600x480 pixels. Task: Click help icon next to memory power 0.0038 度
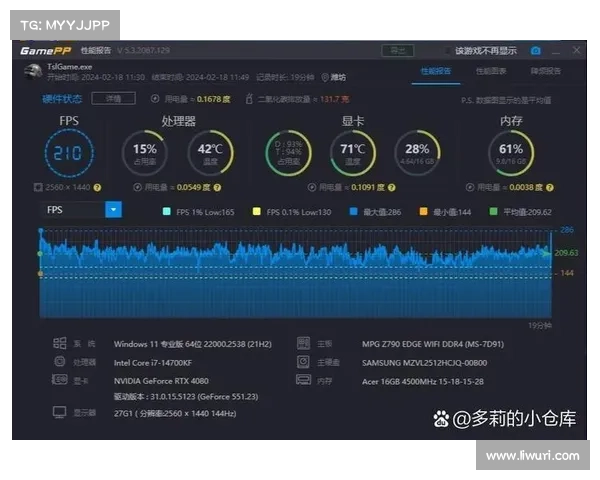550,188
